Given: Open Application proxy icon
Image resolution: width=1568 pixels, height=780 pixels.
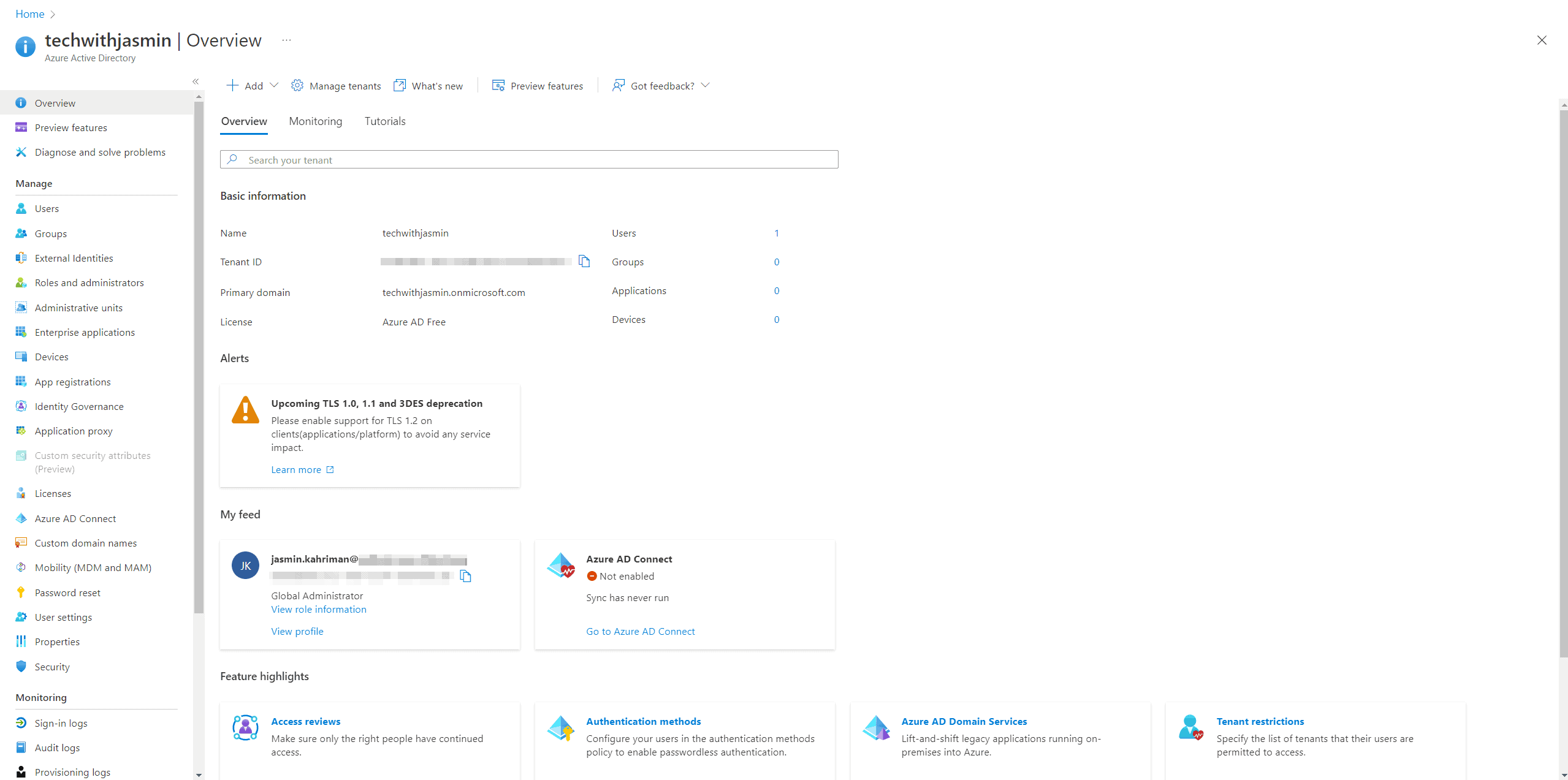Looking at the screenshot, I should [x=21, y=431].
